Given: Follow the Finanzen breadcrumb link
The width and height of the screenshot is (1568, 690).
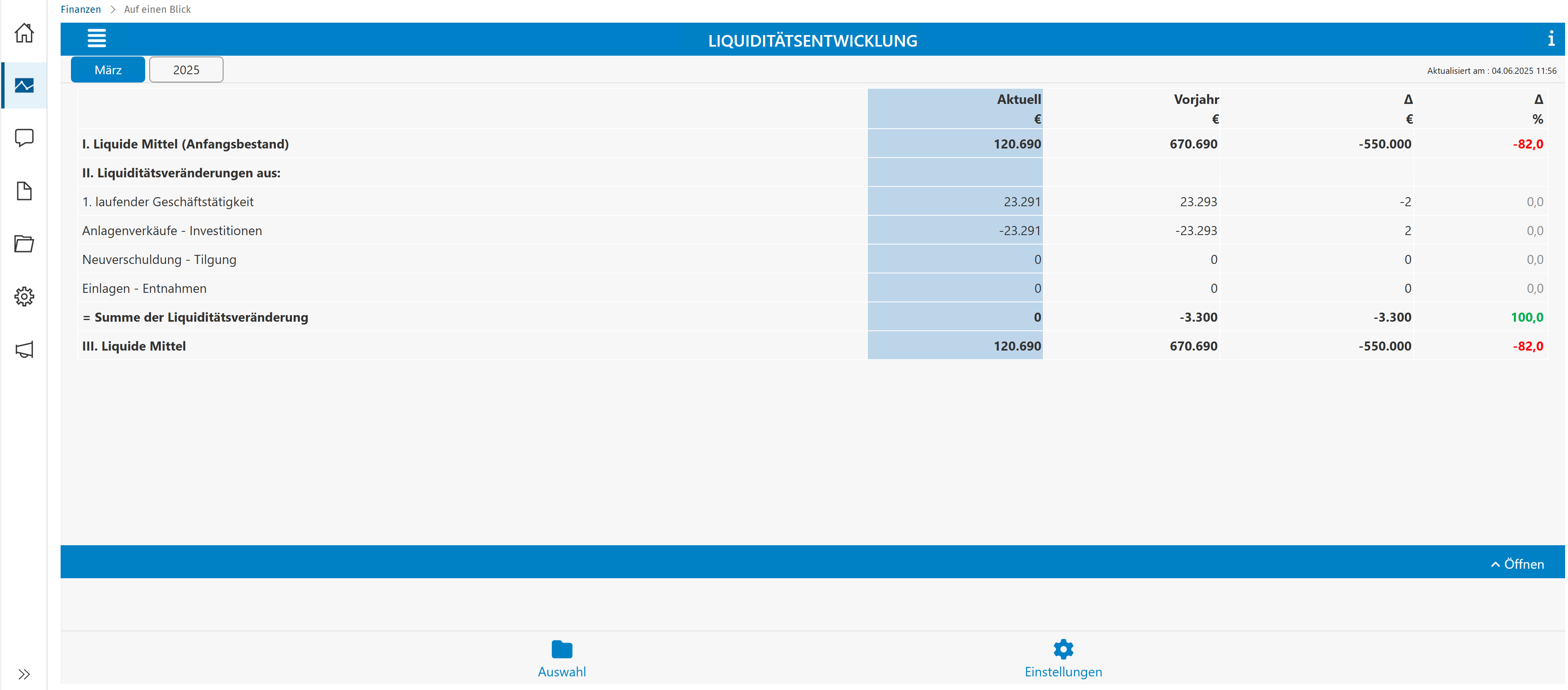Looking at the screenshot, I should click(80, 9).
